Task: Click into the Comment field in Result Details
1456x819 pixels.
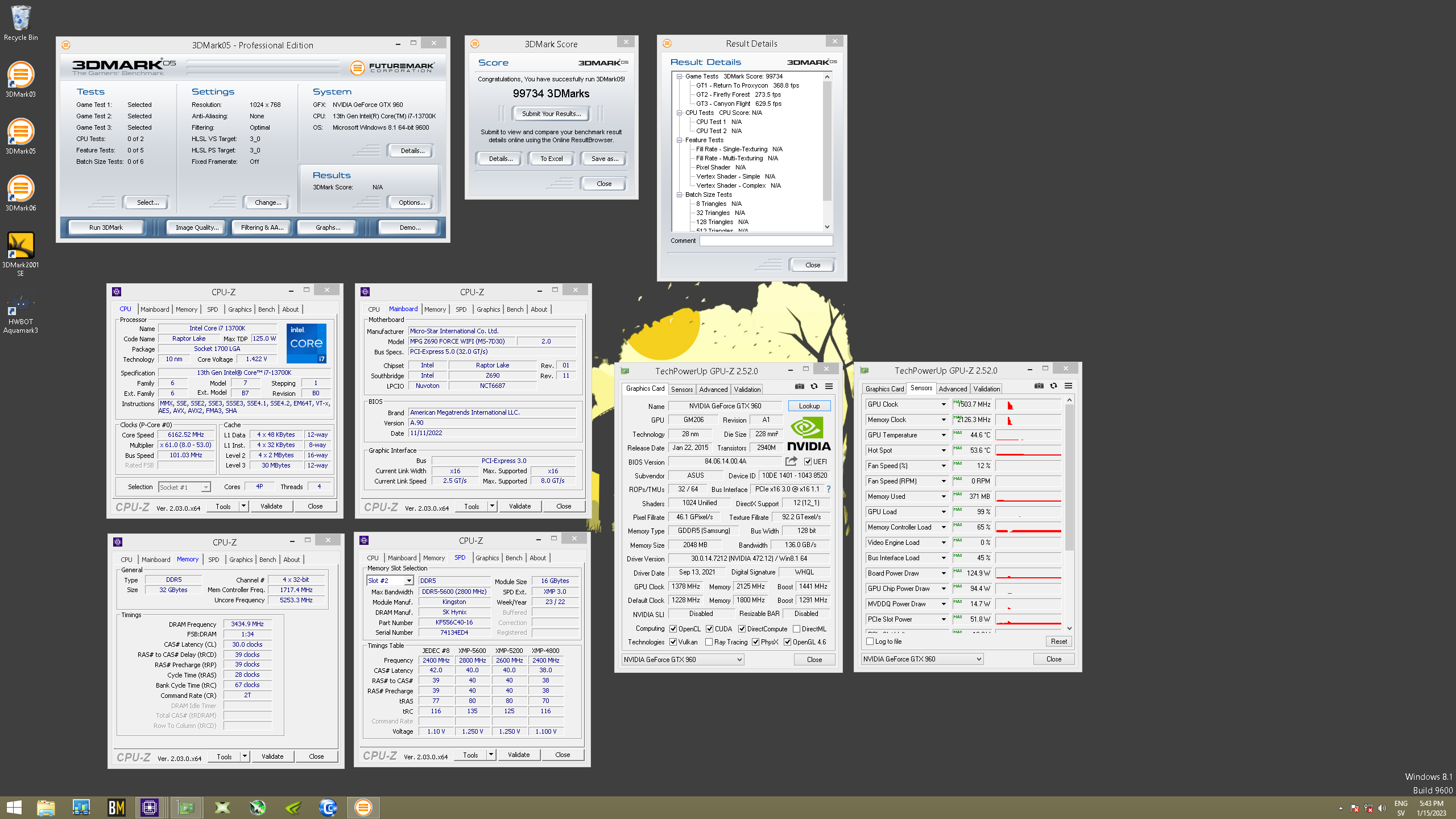Action: point(766,241)
